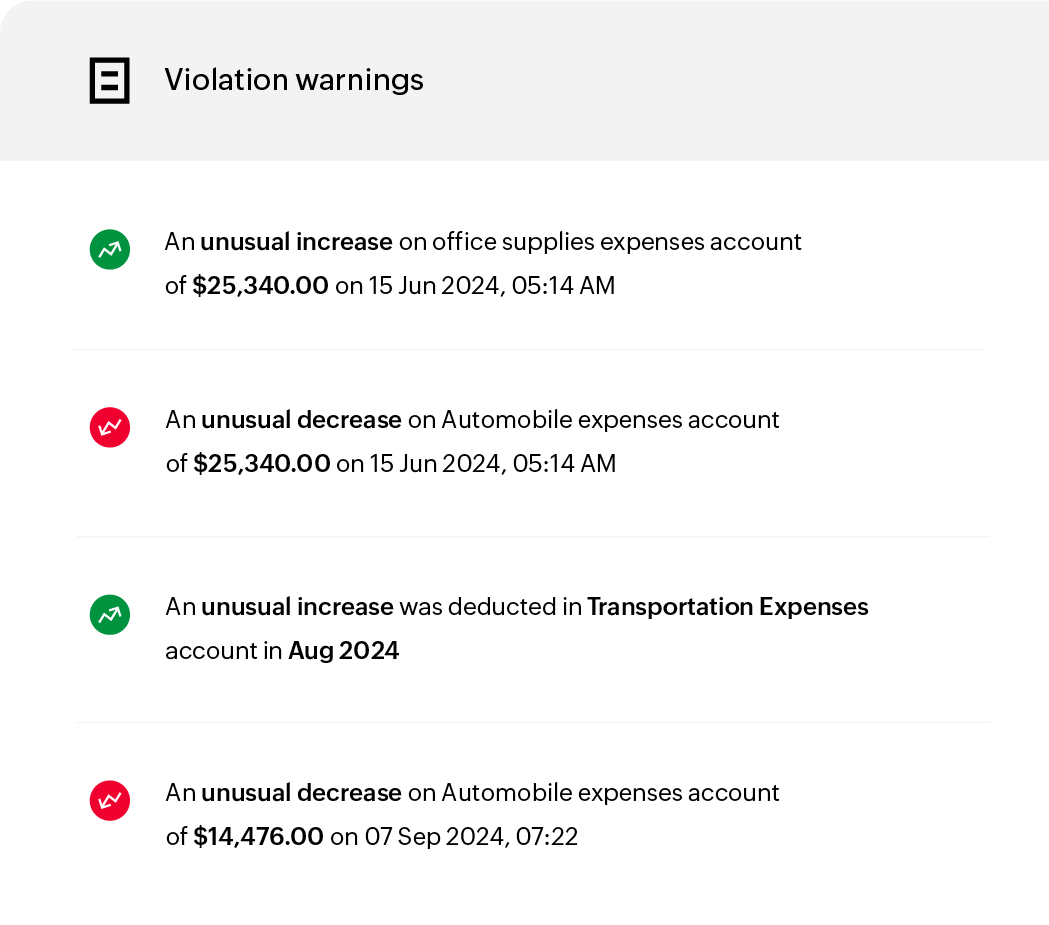1049x925 pixels.
Task: Open the office supplies expenses account link
Action: [615, 241]
